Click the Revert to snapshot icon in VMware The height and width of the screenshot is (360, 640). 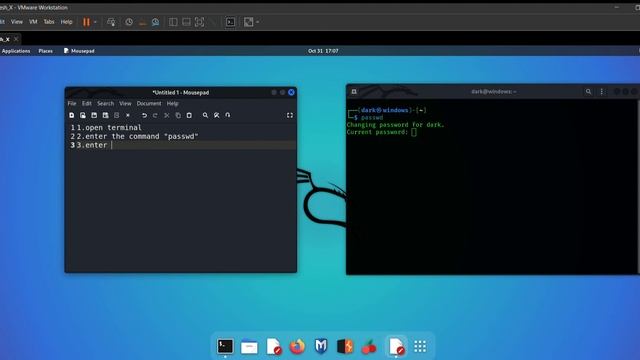tap(142, 22)
